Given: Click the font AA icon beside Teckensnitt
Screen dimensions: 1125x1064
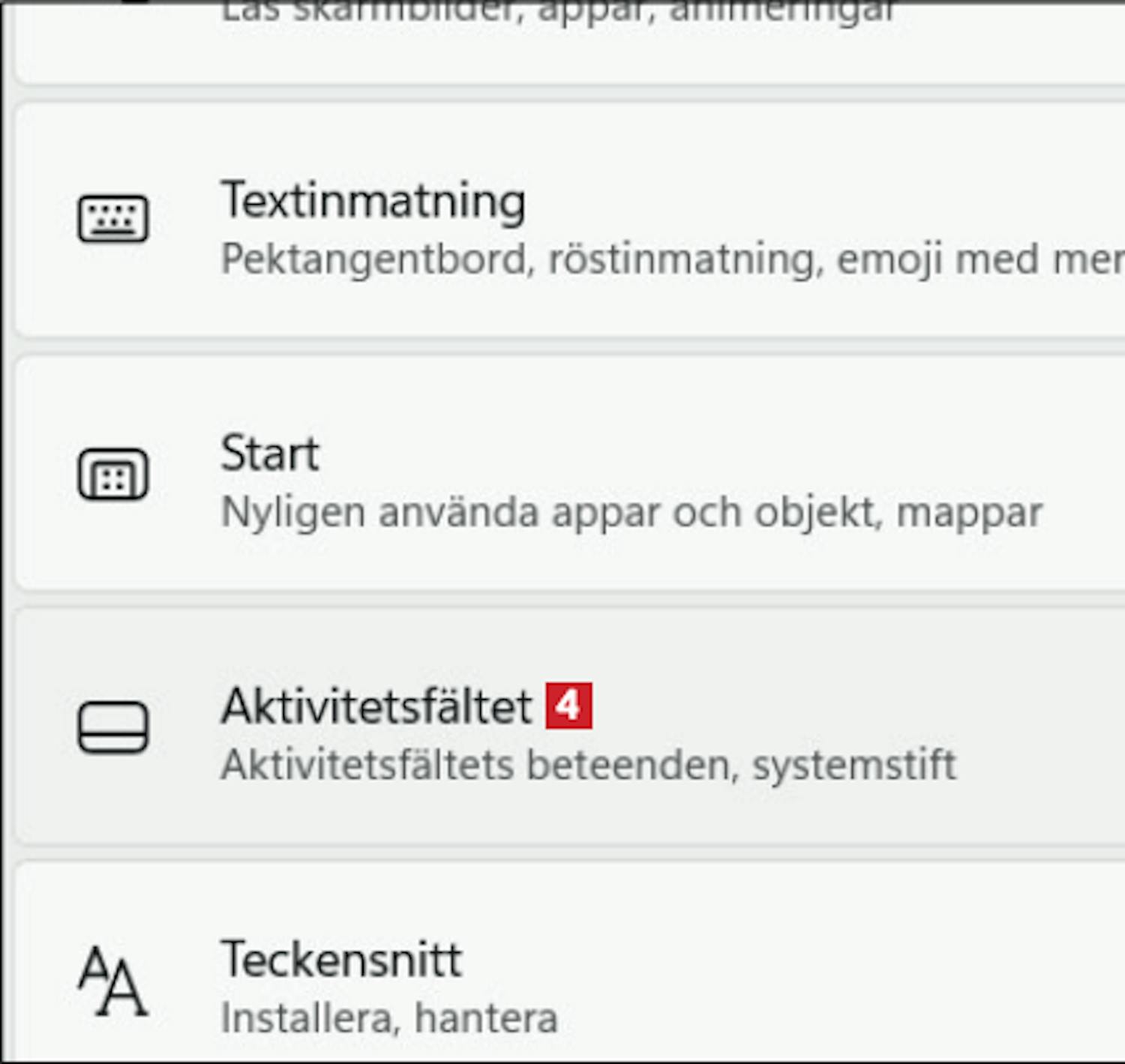Looking at the screenshot, I should (x=113, y=980).
